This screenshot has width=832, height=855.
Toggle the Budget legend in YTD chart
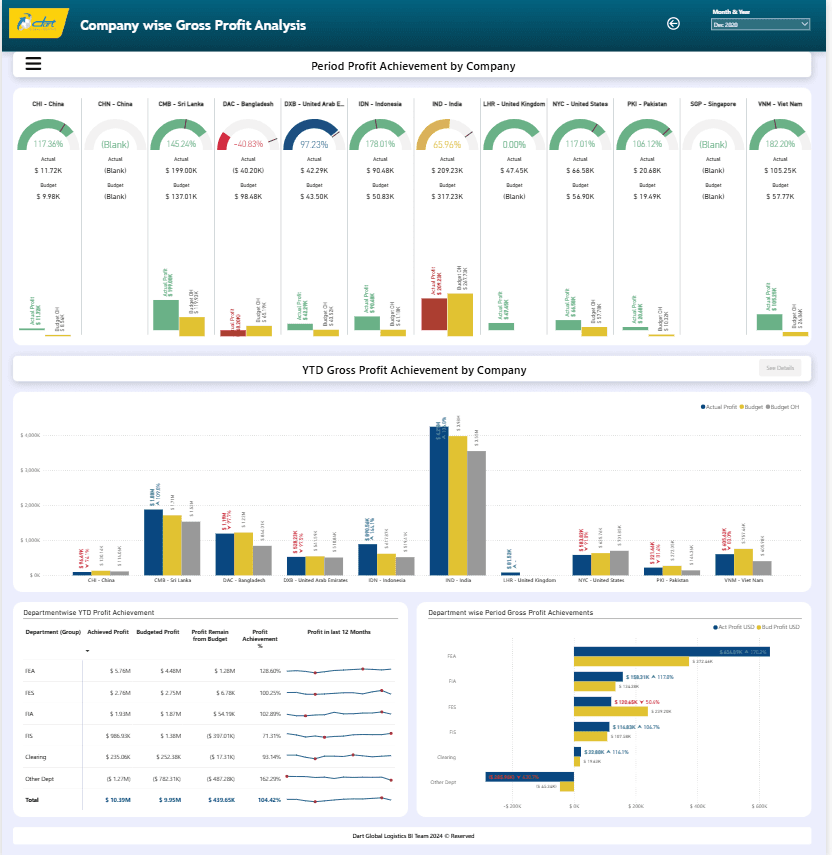click(x=751, y=407)
